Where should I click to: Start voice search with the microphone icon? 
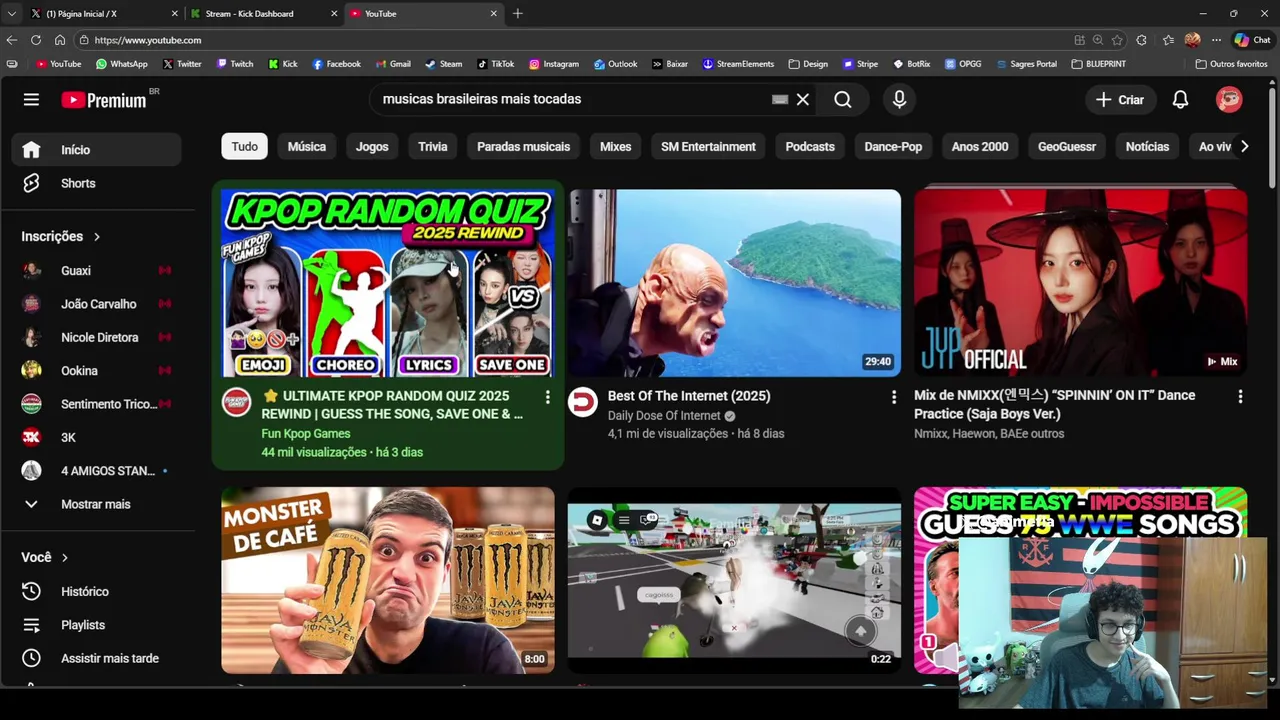[x=899, y=99]
